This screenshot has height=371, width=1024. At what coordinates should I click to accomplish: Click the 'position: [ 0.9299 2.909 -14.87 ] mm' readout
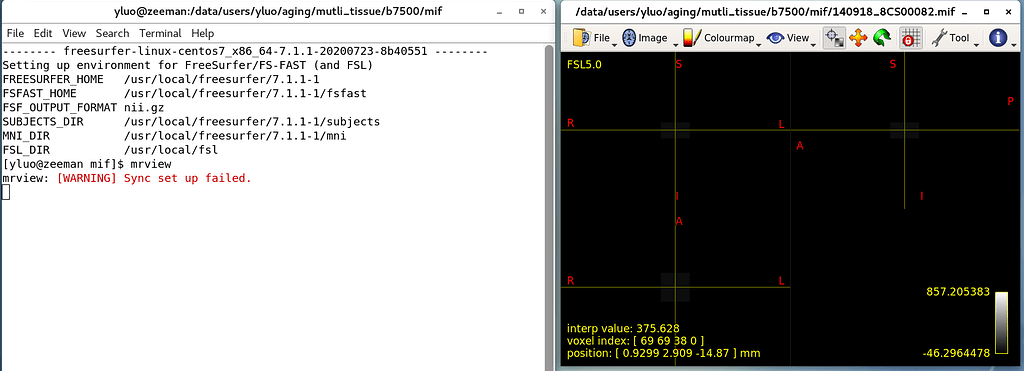[664, 353]
